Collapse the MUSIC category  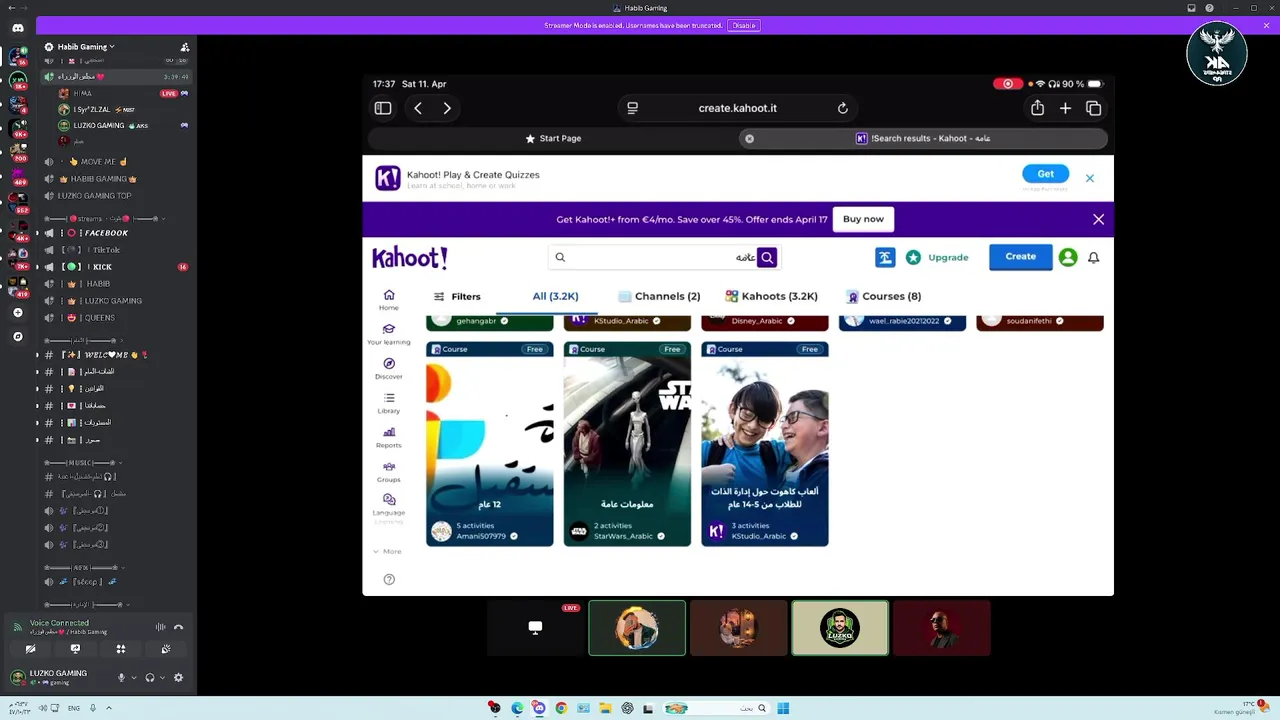point(85,462)
